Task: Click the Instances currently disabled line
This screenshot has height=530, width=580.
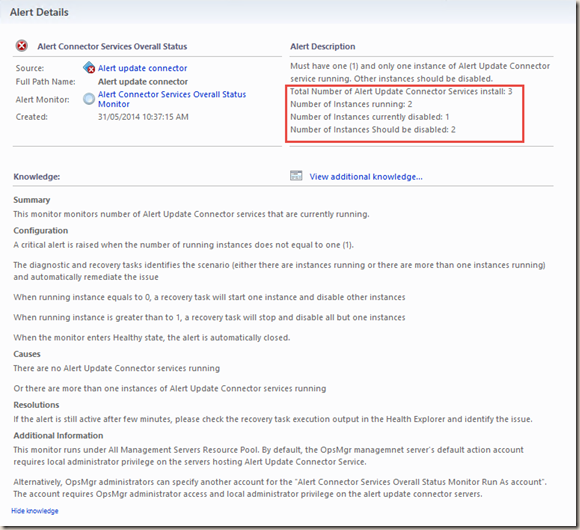Action: coord(370,117)
